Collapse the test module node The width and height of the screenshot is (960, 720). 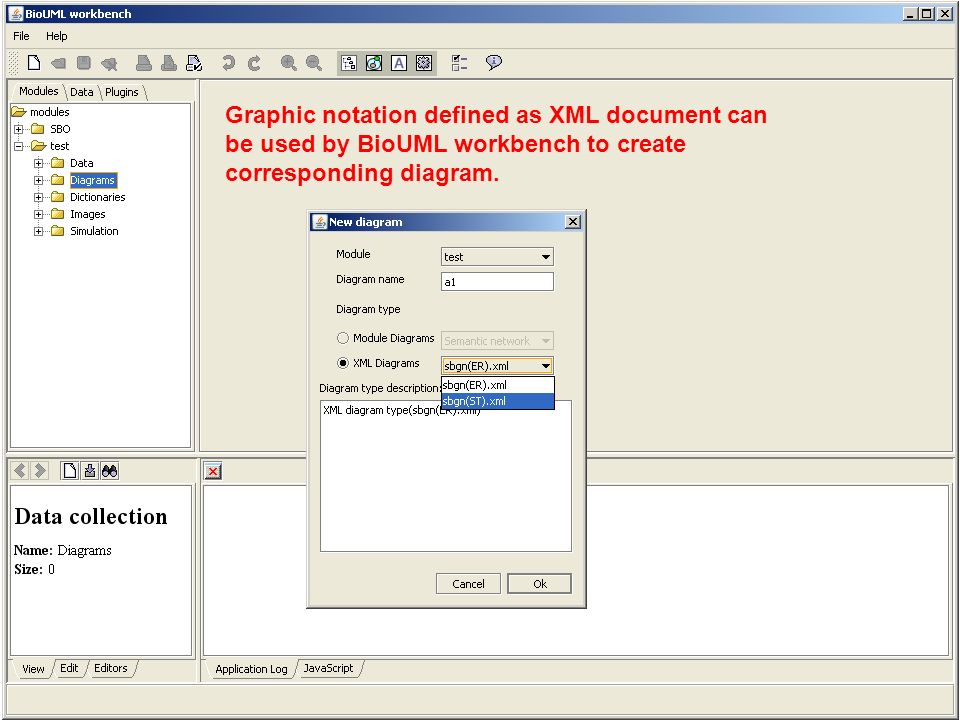tap(19, 146)
